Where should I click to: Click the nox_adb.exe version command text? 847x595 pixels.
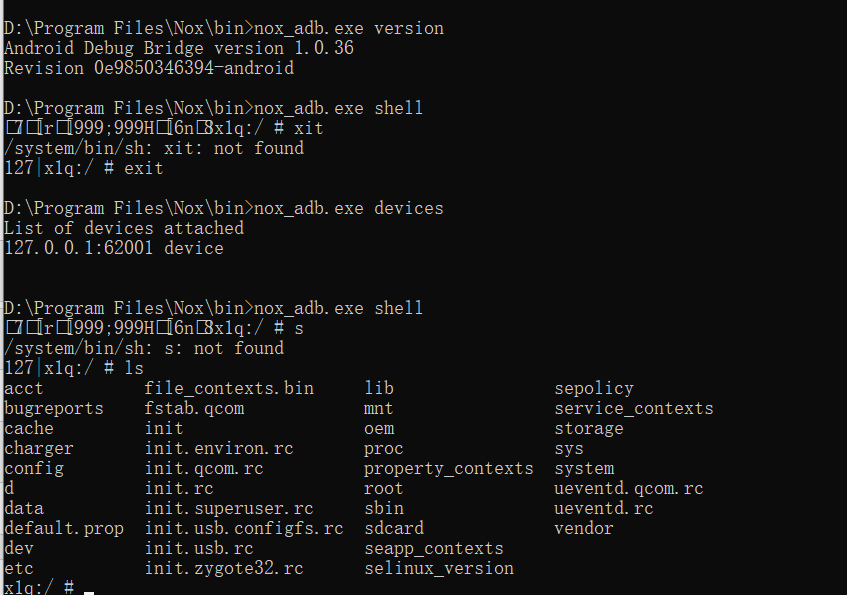[349, 28]
